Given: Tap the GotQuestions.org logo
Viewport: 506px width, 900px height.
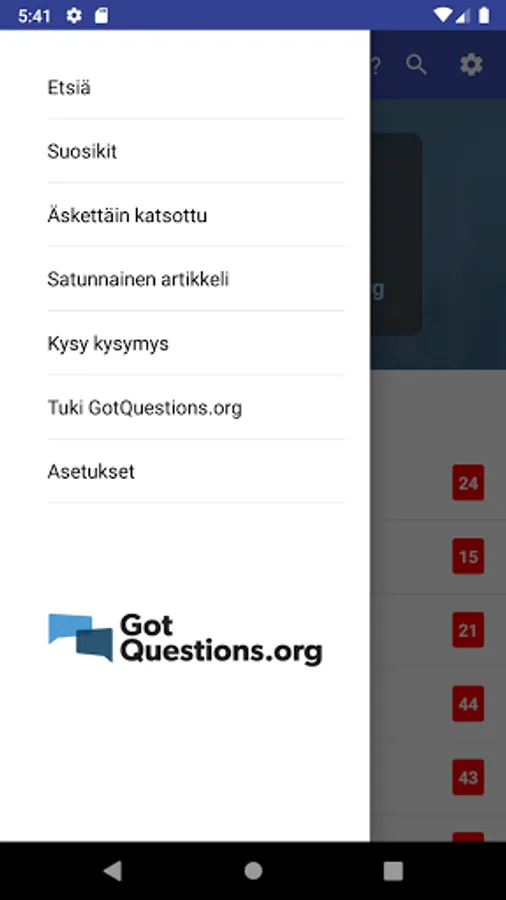Looking at the screenshot, I should coord(185,638).
